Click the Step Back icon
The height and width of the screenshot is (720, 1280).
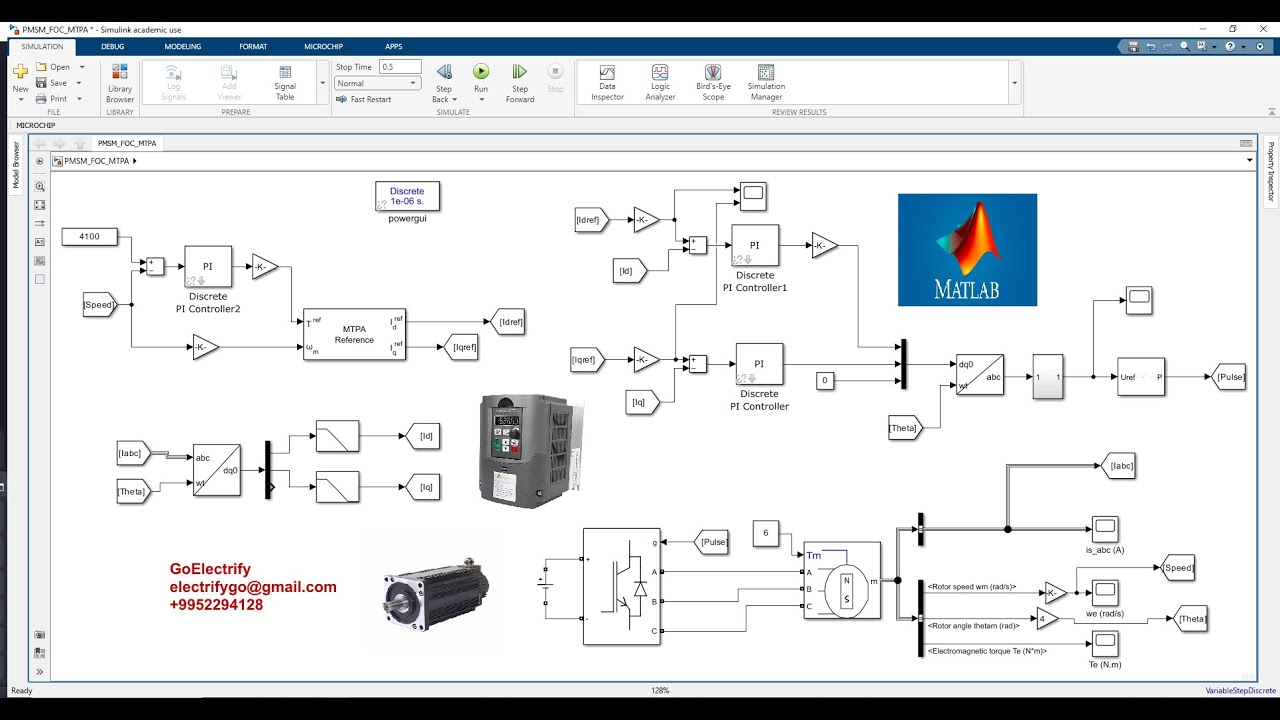point(445,72)
